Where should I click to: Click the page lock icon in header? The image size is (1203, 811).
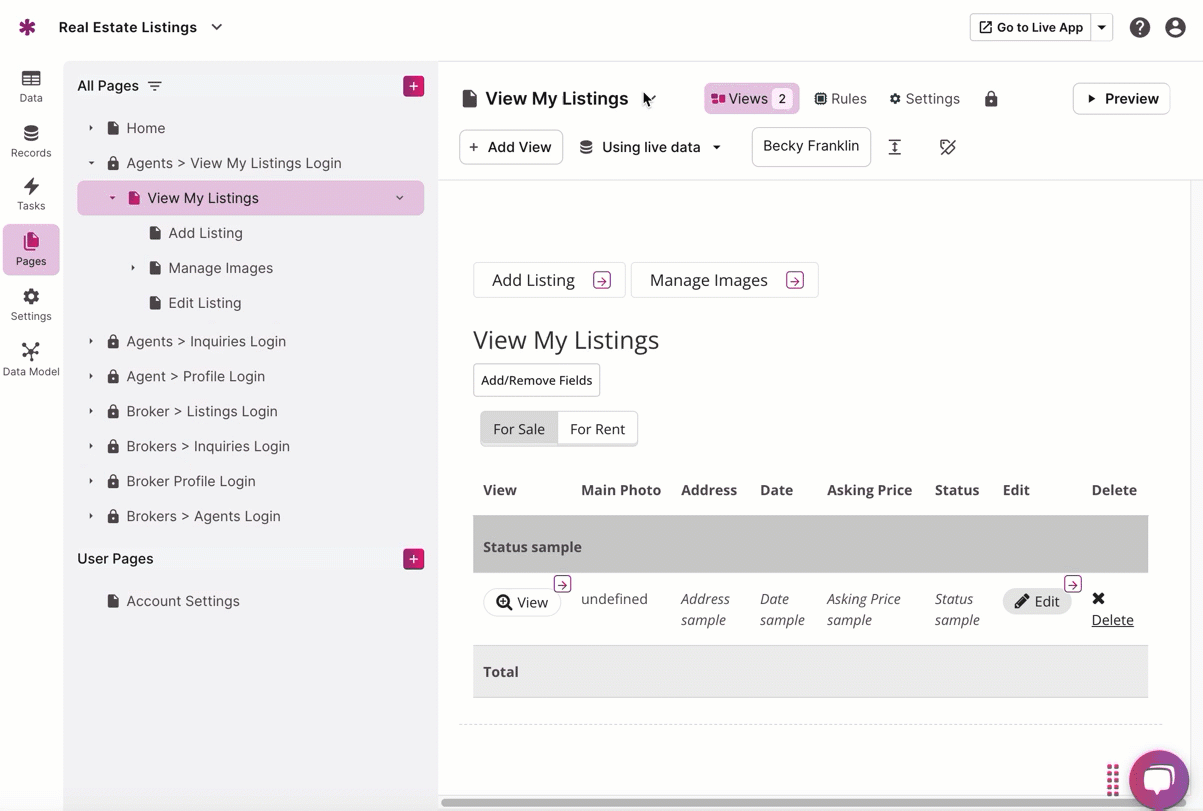coord(990,99)
